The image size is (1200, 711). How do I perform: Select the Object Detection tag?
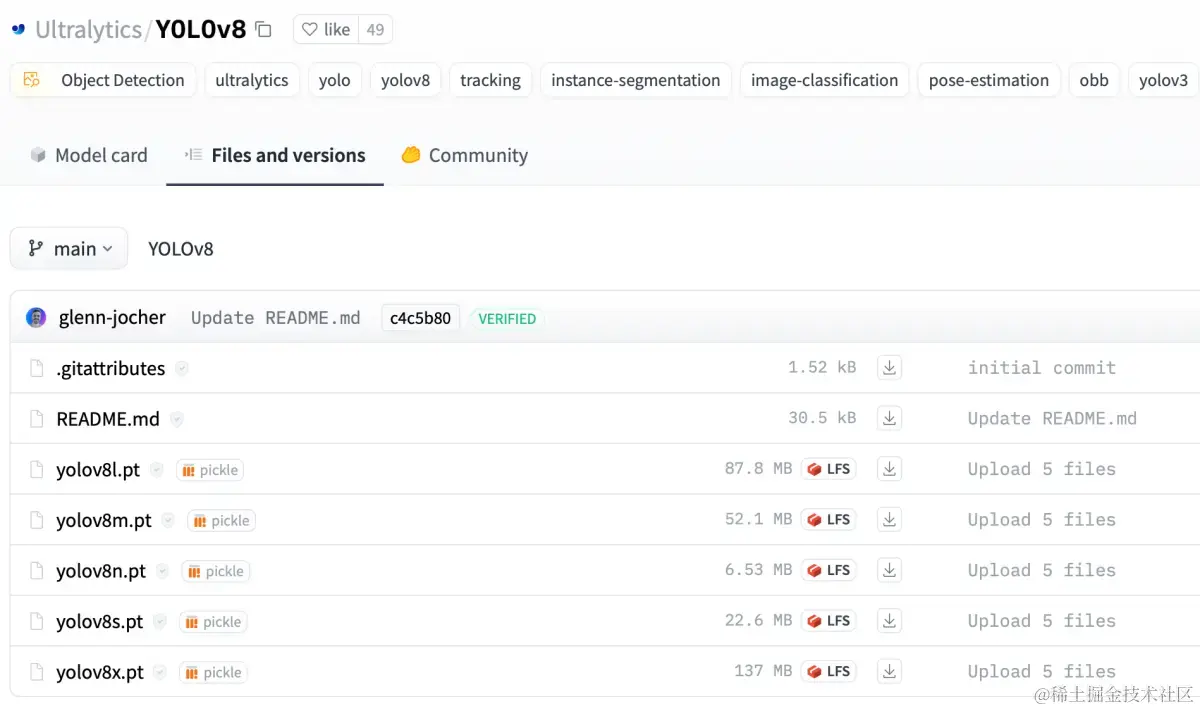tap(103, 81)
